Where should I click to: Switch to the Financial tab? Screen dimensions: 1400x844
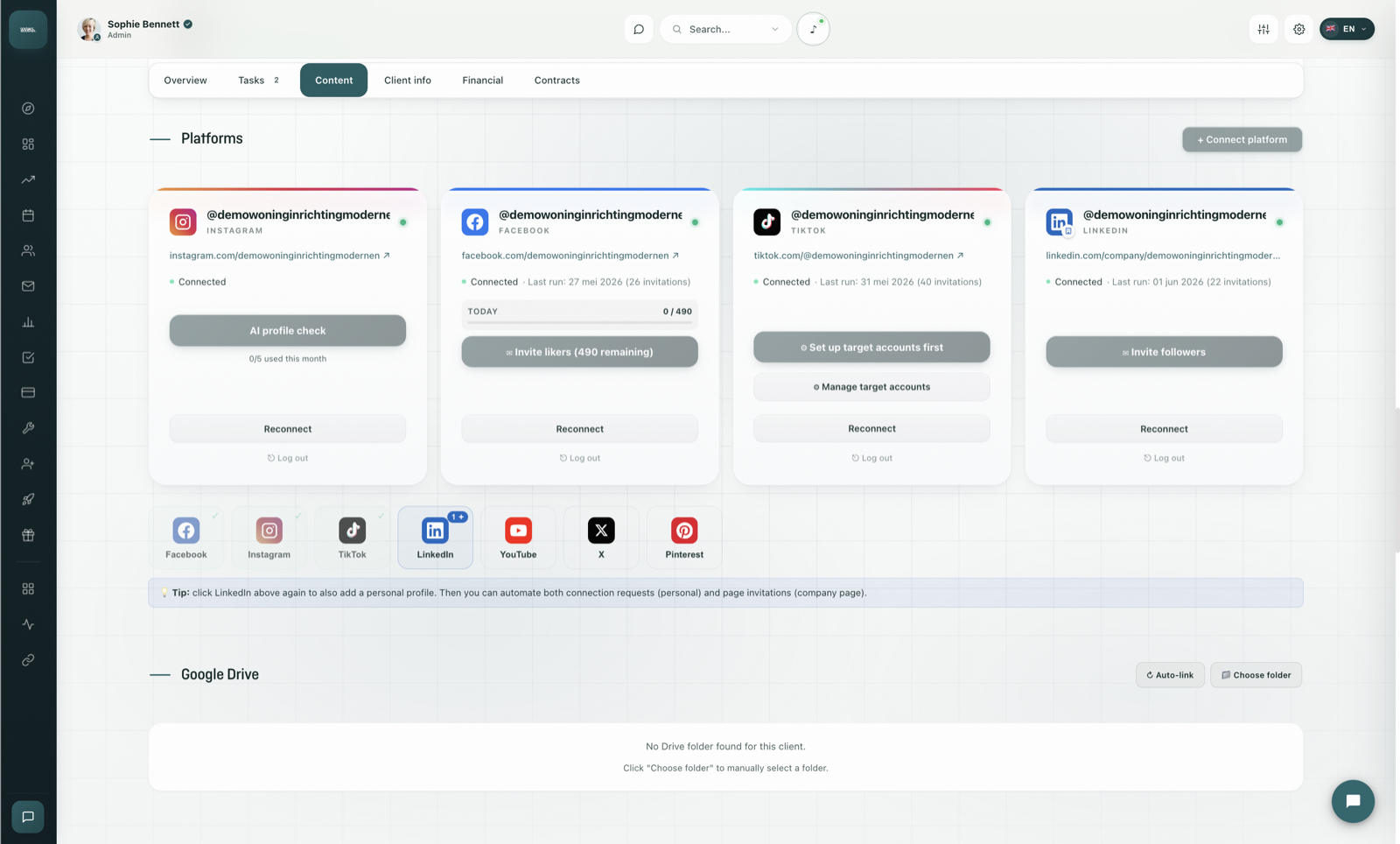pyautogui.click(x=482, y=80)
